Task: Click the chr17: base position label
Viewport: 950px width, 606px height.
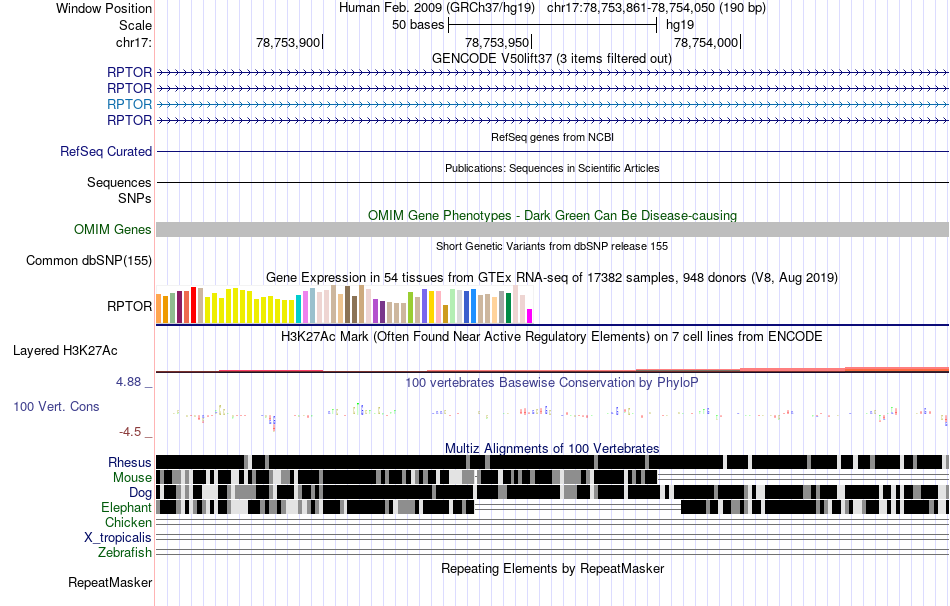Action: [133, 42]
